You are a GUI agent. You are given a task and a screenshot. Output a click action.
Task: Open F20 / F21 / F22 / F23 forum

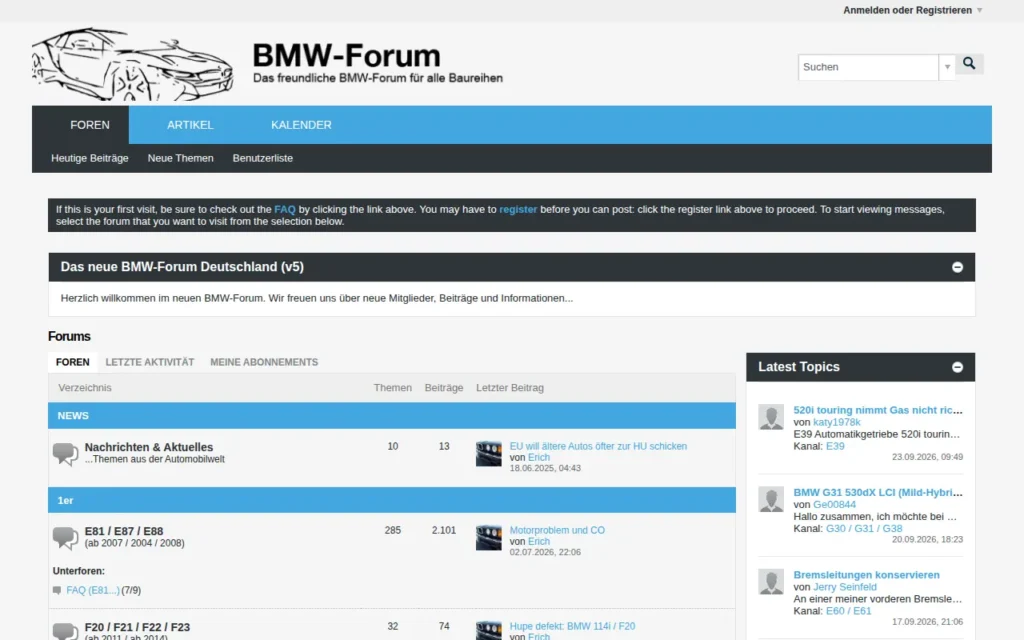pos(137,628)
